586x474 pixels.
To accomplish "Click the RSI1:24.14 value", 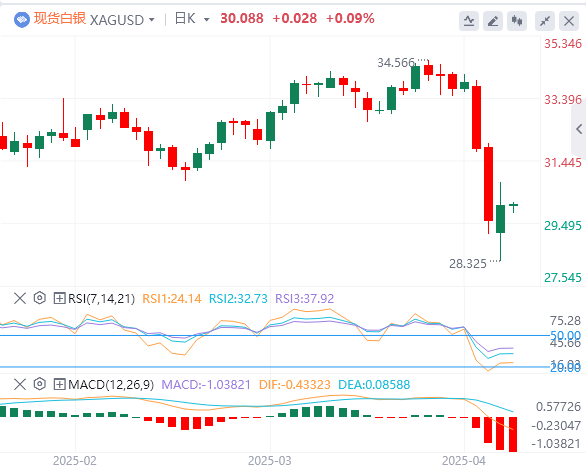I will pyautogui.click(x=172, y=299).
